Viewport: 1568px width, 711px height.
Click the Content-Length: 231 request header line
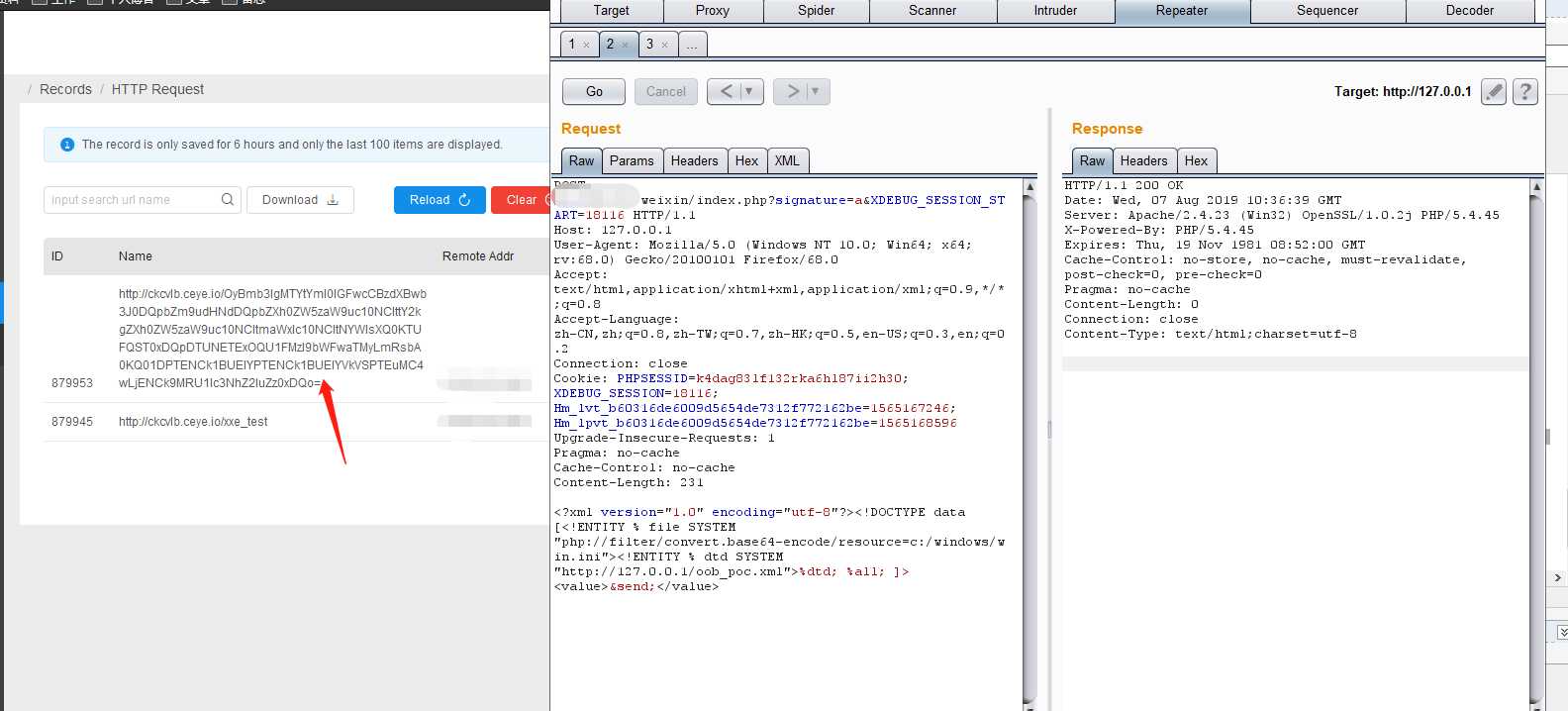click(629, 482)
